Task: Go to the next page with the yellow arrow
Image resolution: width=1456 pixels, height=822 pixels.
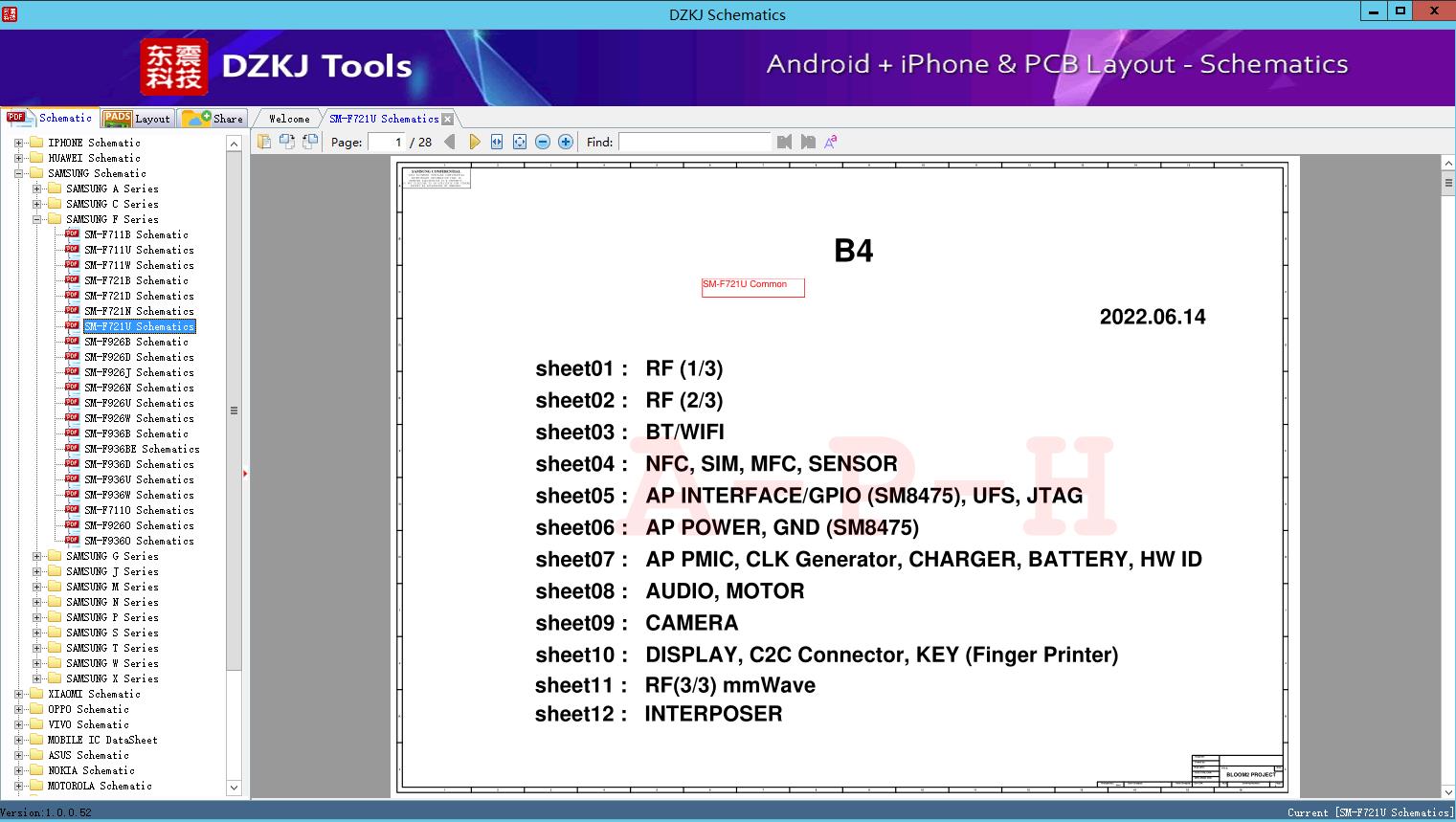Action: coord(475,142)
